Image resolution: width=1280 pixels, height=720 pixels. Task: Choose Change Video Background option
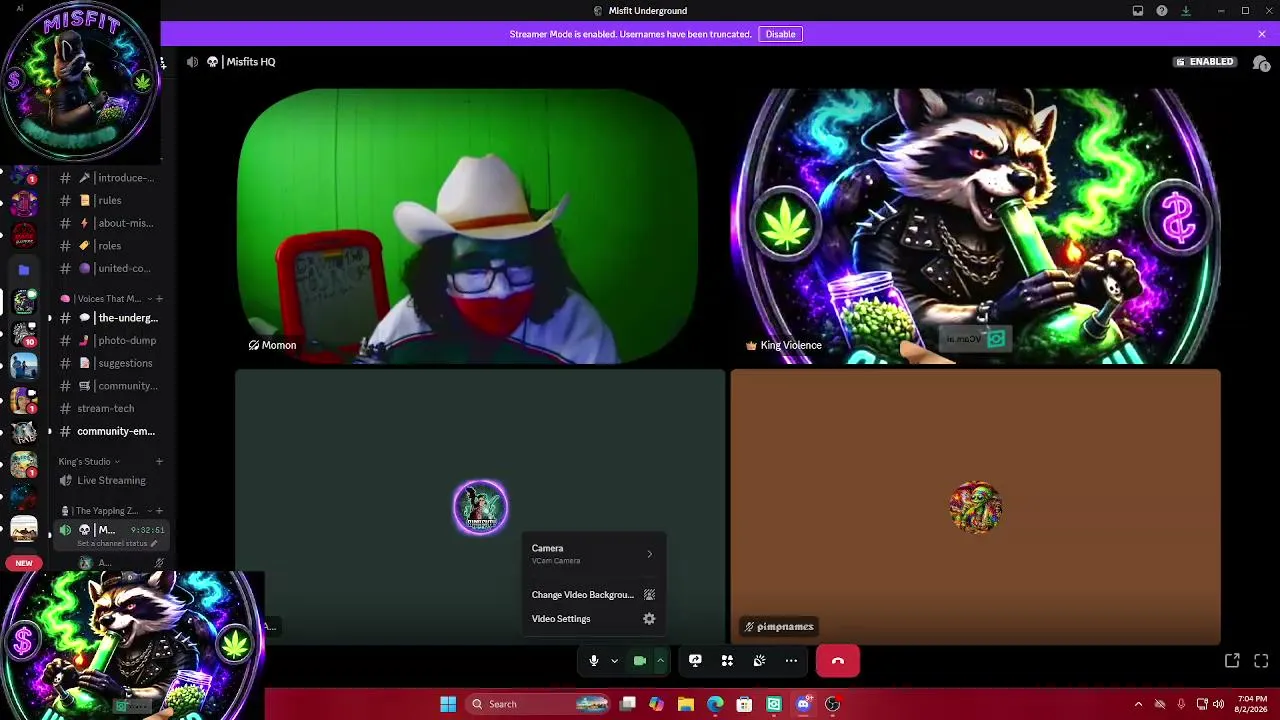(593, 595)
